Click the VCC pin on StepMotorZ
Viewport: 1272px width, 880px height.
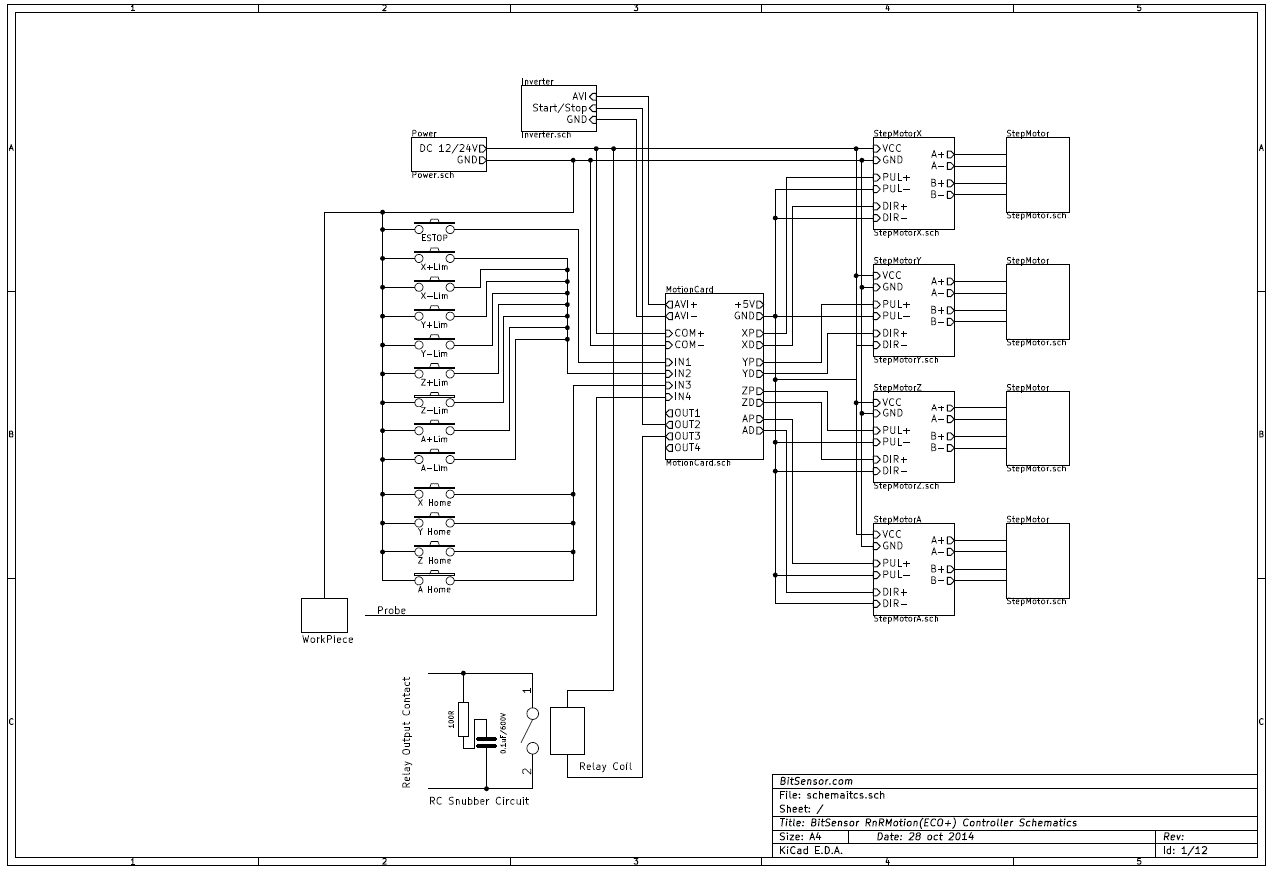pyautogui.click(x=888, y=402)
